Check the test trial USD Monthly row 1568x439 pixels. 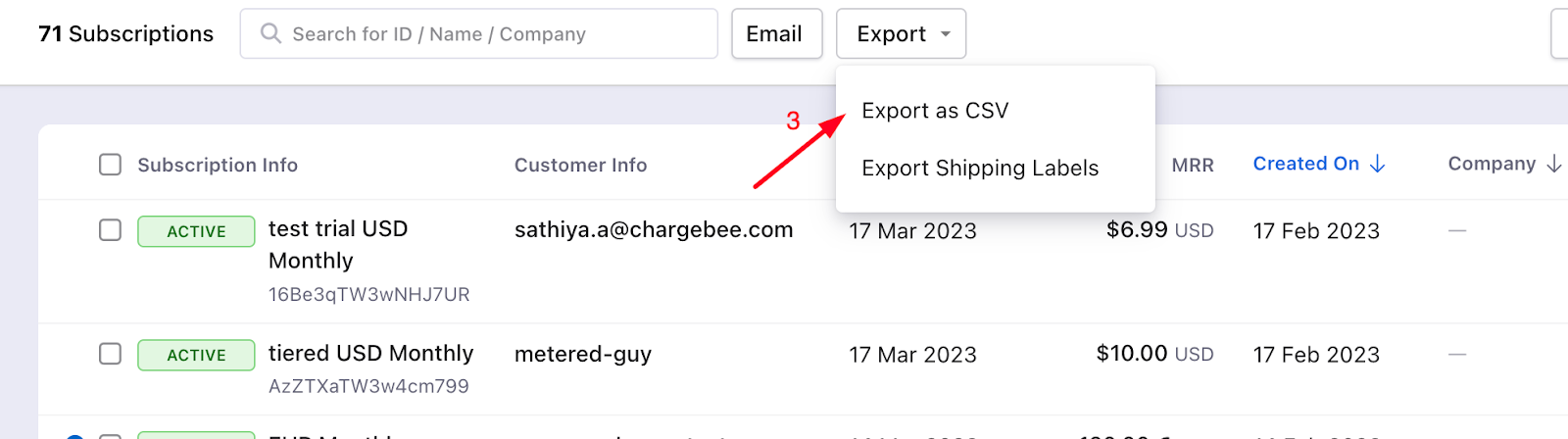111,230
